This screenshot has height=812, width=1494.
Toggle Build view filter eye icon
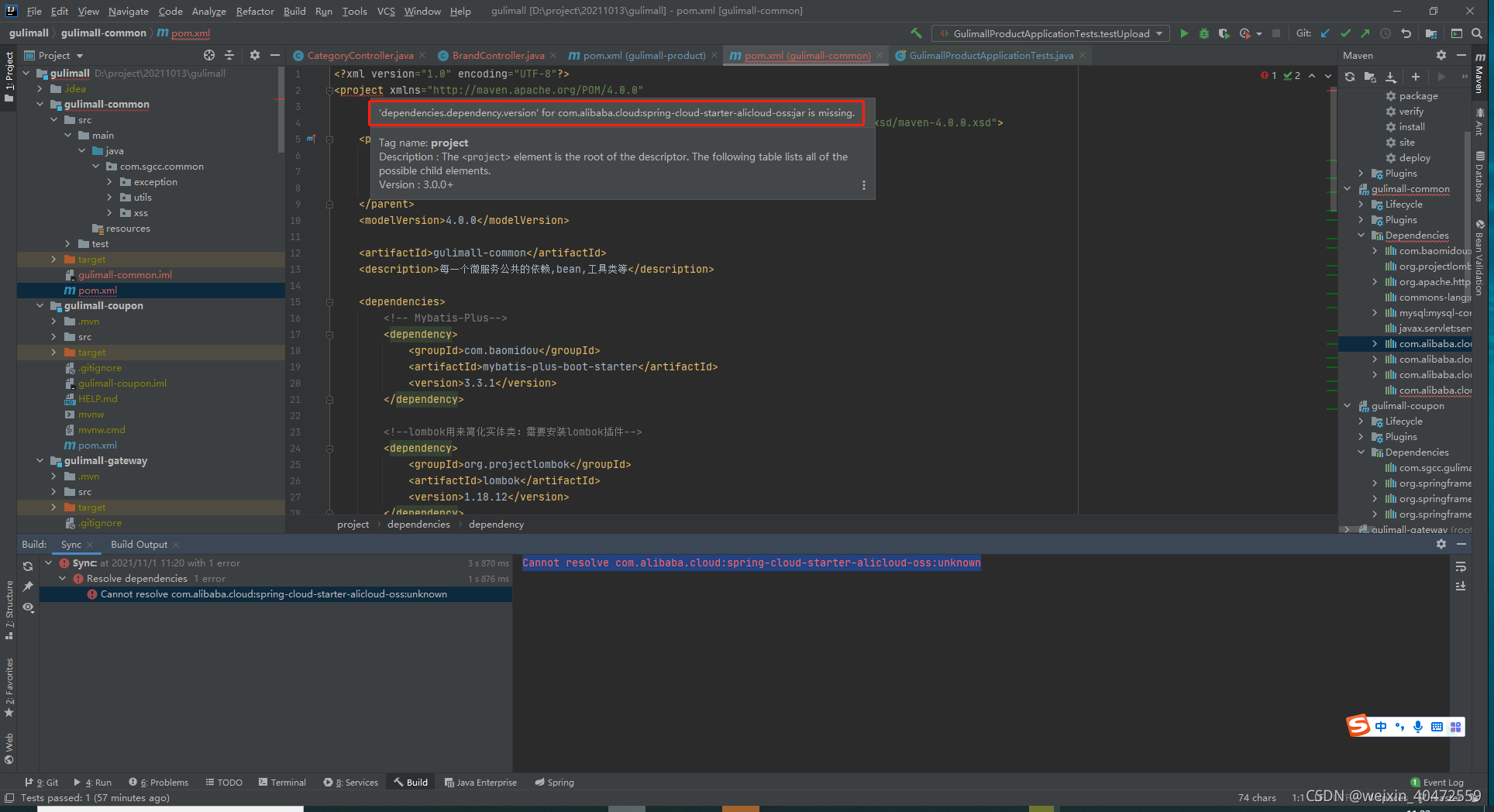click(28, 607)
